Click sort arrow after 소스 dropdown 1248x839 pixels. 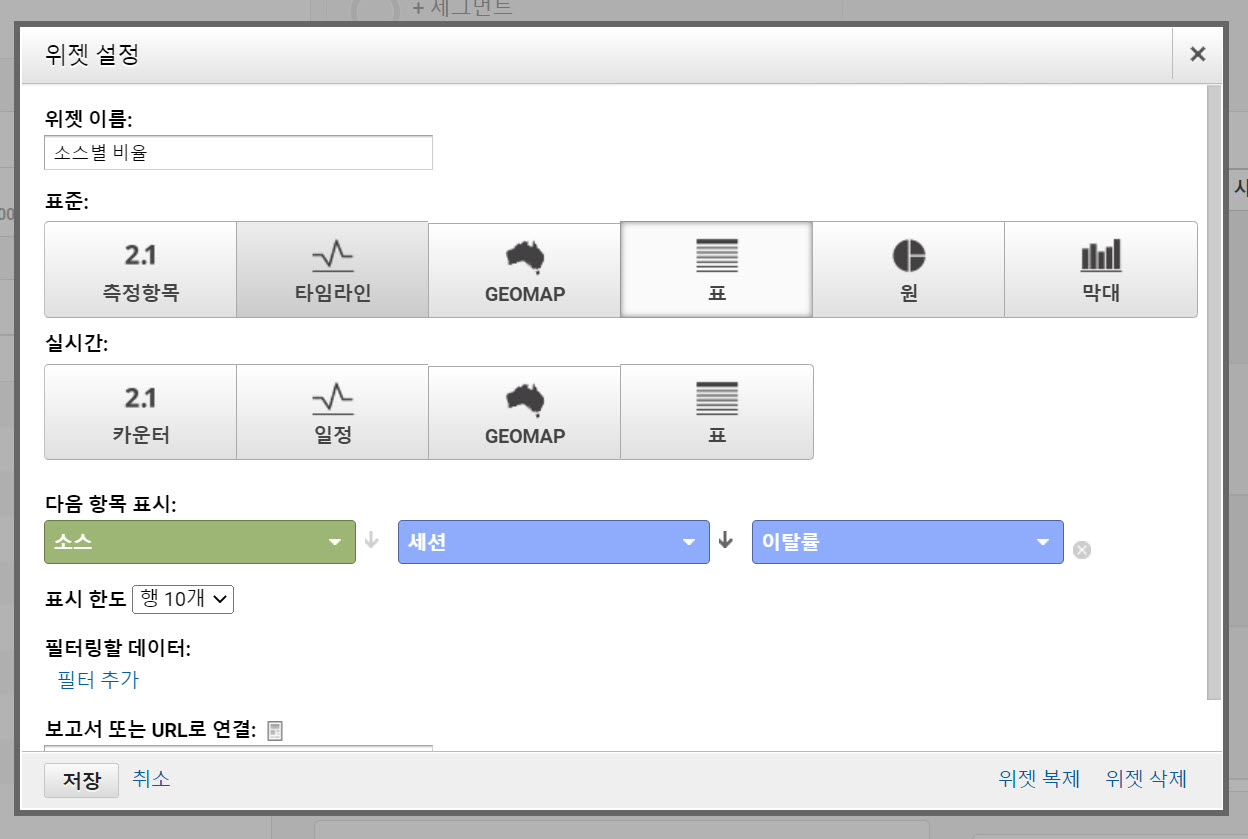coord(372,541)
